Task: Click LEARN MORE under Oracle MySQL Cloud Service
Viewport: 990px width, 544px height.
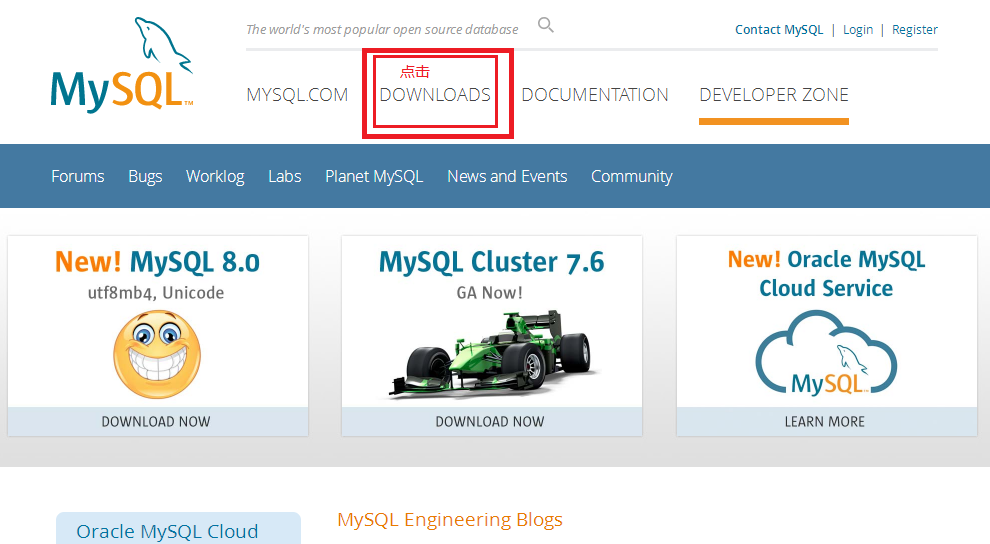Action: [x=826, y=421]
